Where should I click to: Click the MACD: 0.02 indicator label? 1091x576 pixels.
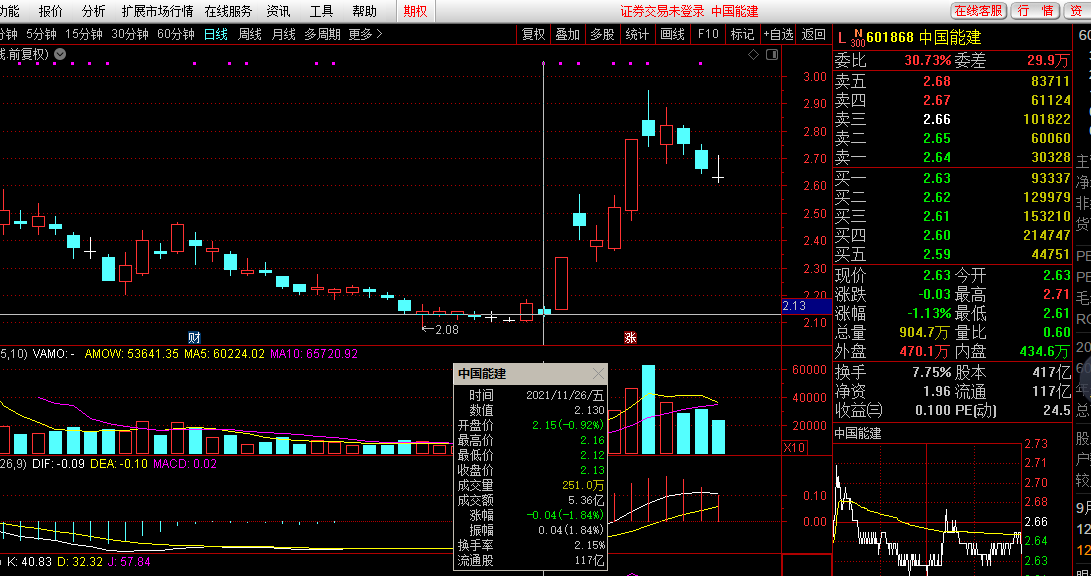[185, 463]
